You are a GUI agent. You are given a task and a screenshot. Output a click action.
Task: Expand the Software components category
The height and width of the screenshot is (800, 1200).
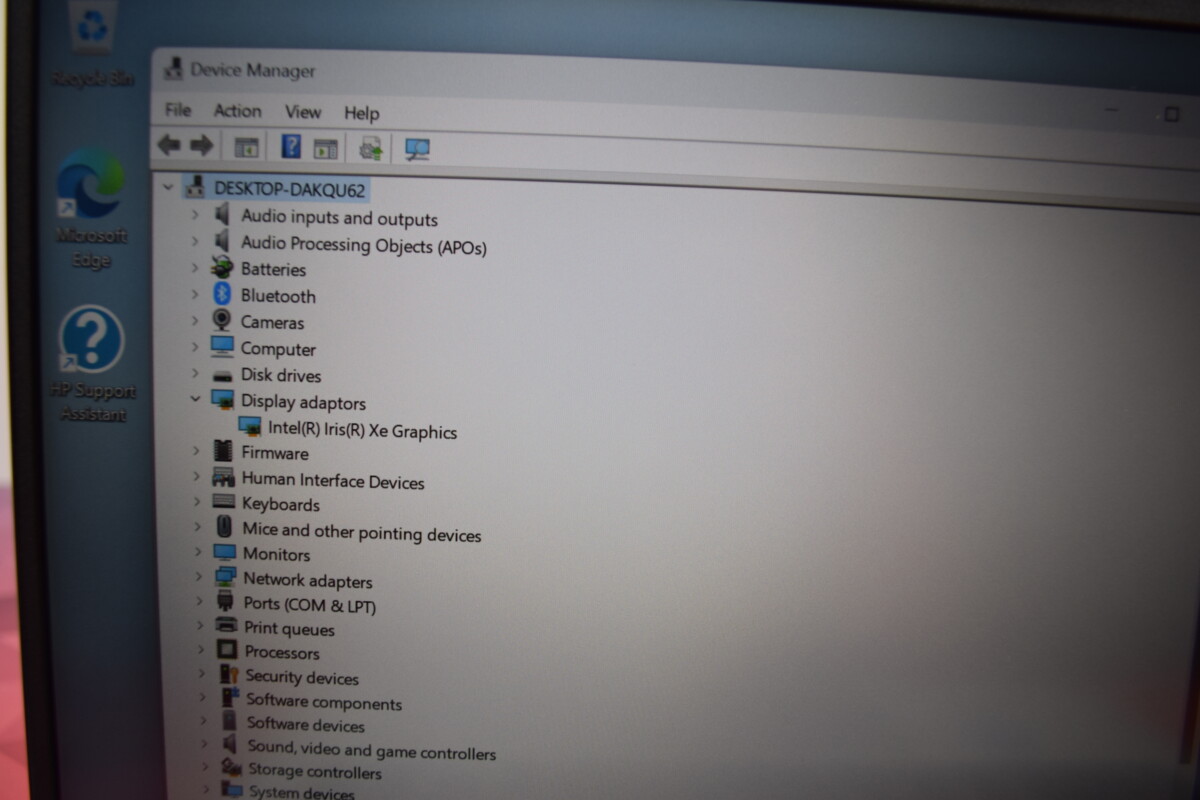[202, 698]
